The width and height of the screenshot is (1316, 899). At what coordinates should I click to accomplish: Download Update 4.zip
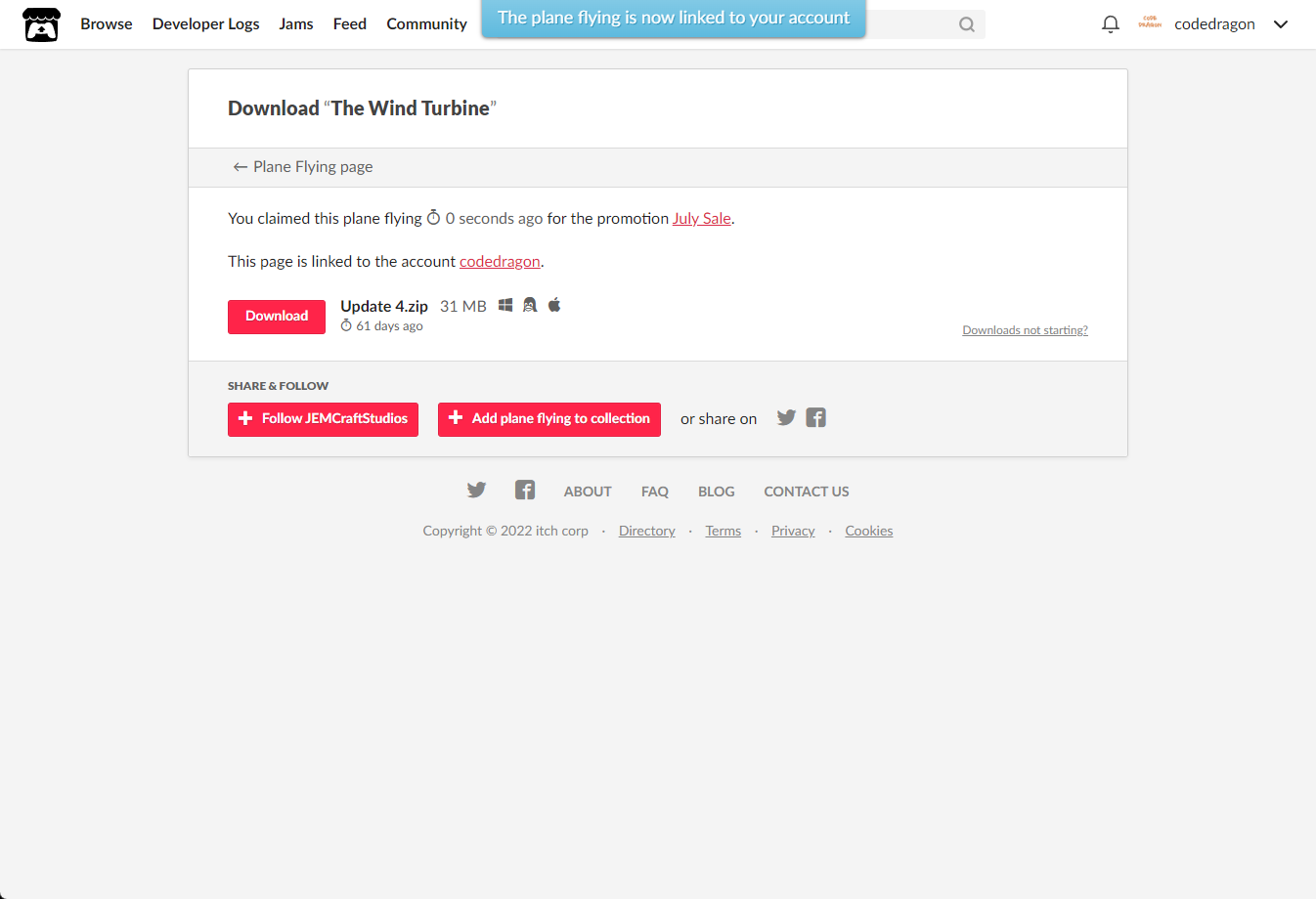click(x=277, y=317)
